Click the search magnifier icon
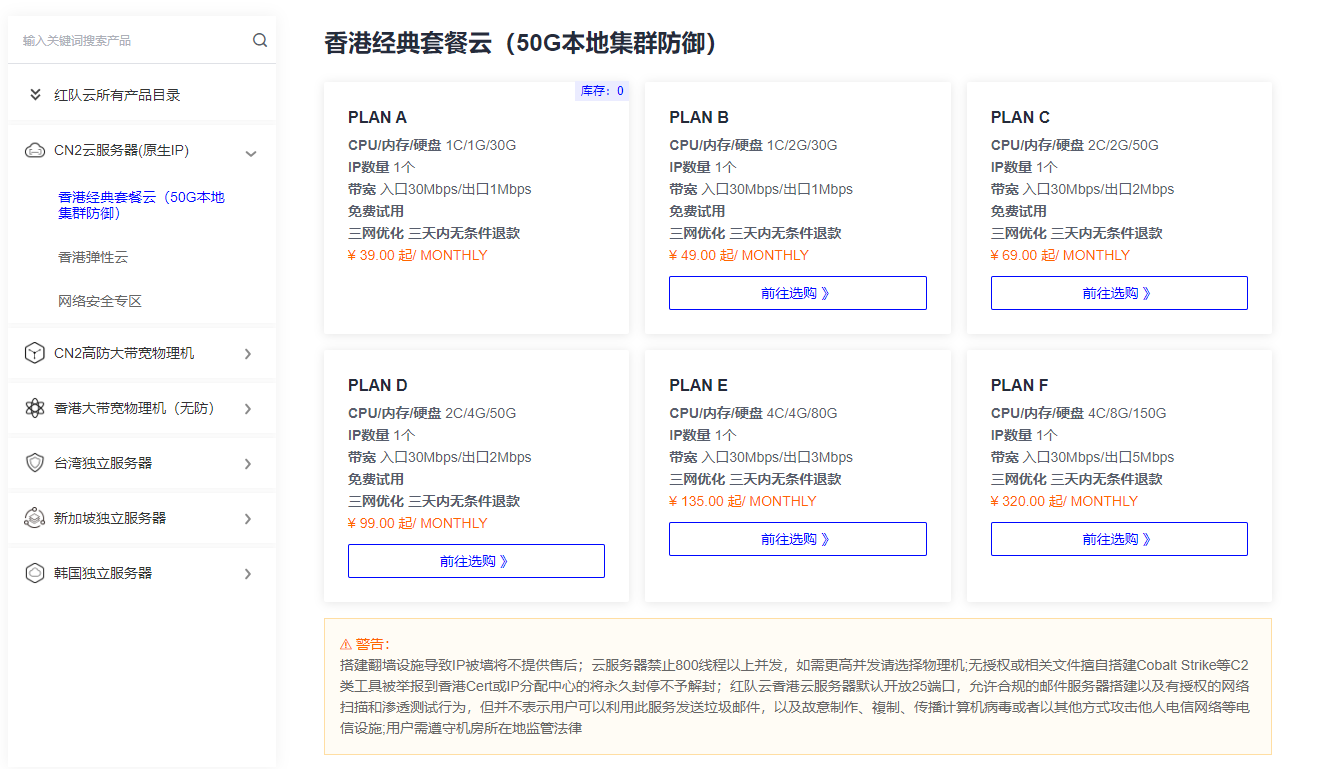 coord(260,40)
